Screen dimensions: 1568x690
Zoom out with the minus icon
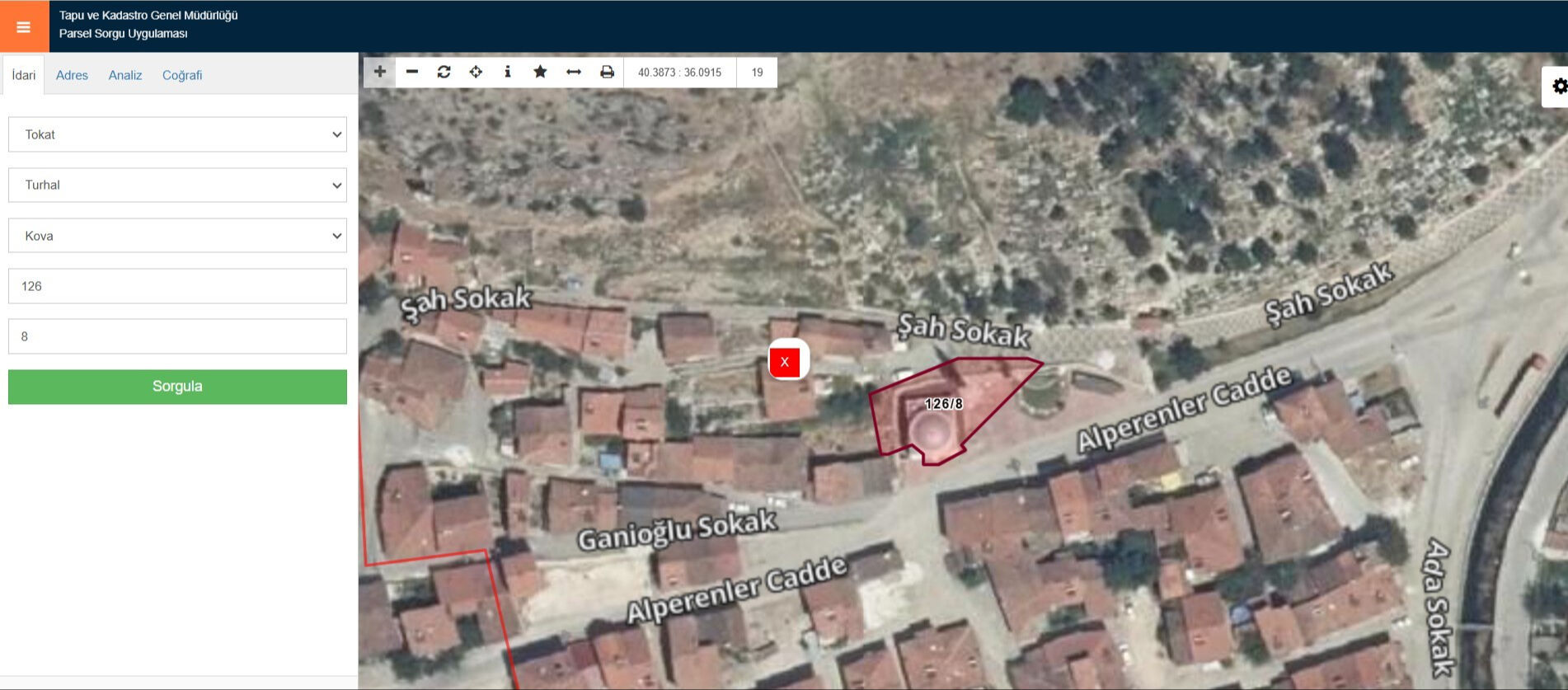(412, 72)
